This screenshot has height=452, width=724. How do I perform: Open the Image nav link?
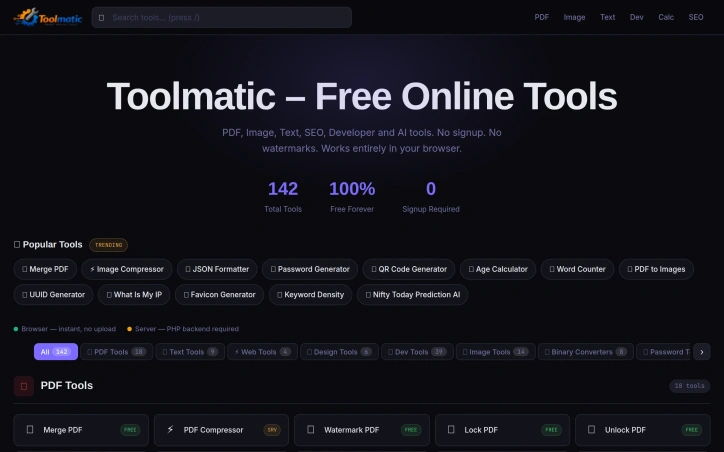[x=574, y=17]
